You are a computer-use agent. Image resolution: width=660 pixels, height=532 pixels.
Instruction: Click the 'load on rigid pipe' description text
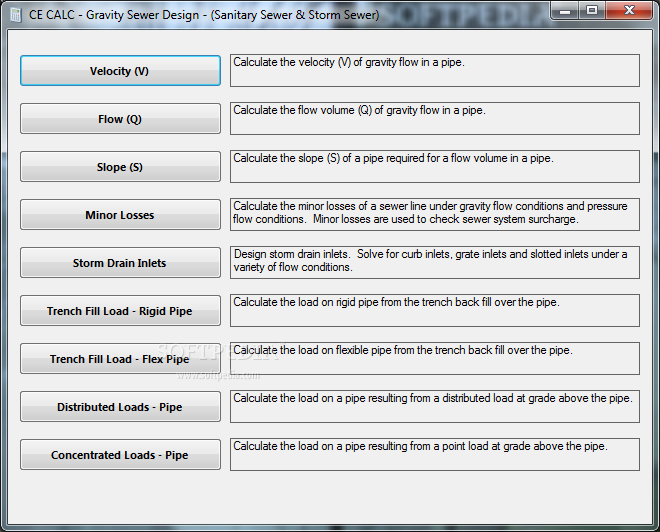pos(435,310)
